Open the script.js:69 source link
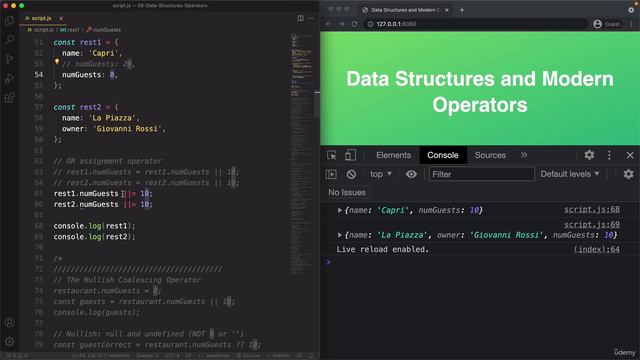This screenshot has height=360, width=640. (x=591, y=224)
